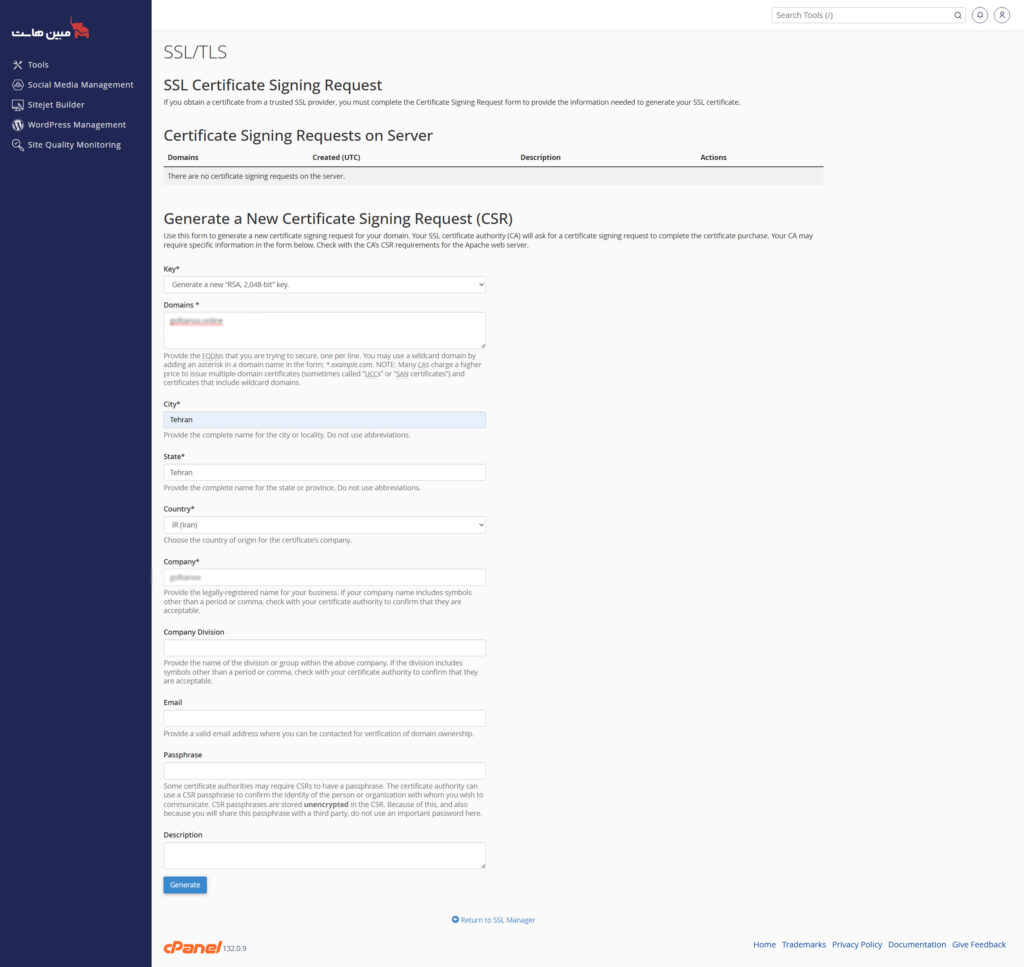The height and width of the screenshot is (967, 1024).
Task: Click the cPanel logo in footer
Action: tap(192, 947)
